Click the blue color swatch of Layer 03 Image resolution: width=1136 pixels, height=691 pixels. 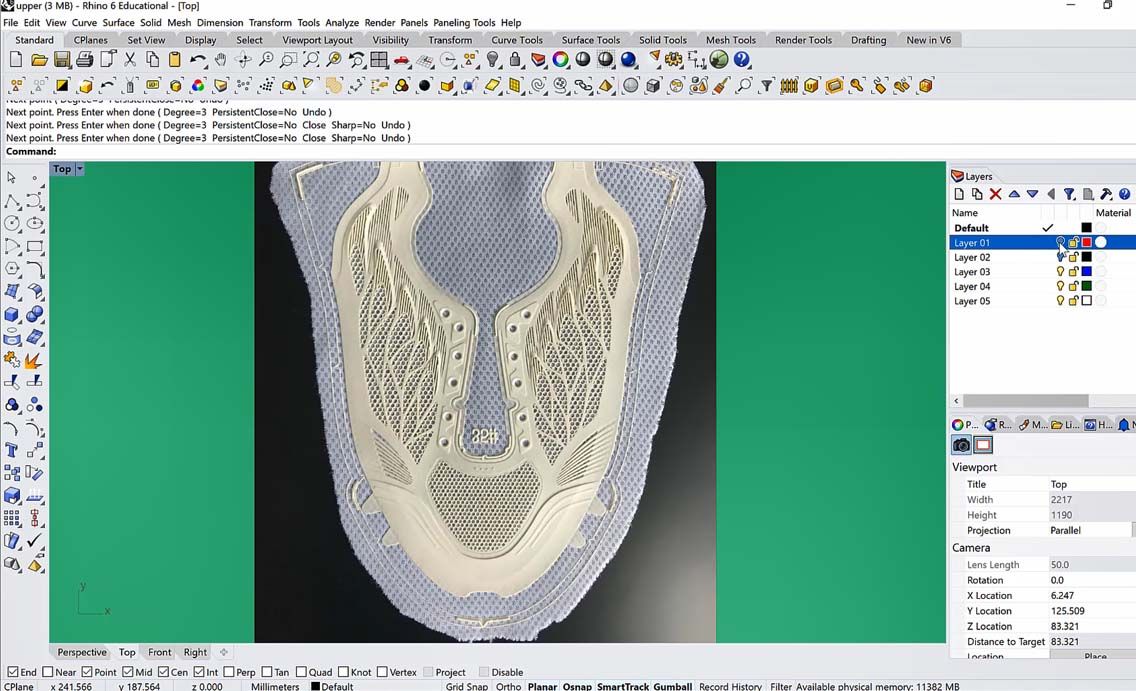point(1087,272)
